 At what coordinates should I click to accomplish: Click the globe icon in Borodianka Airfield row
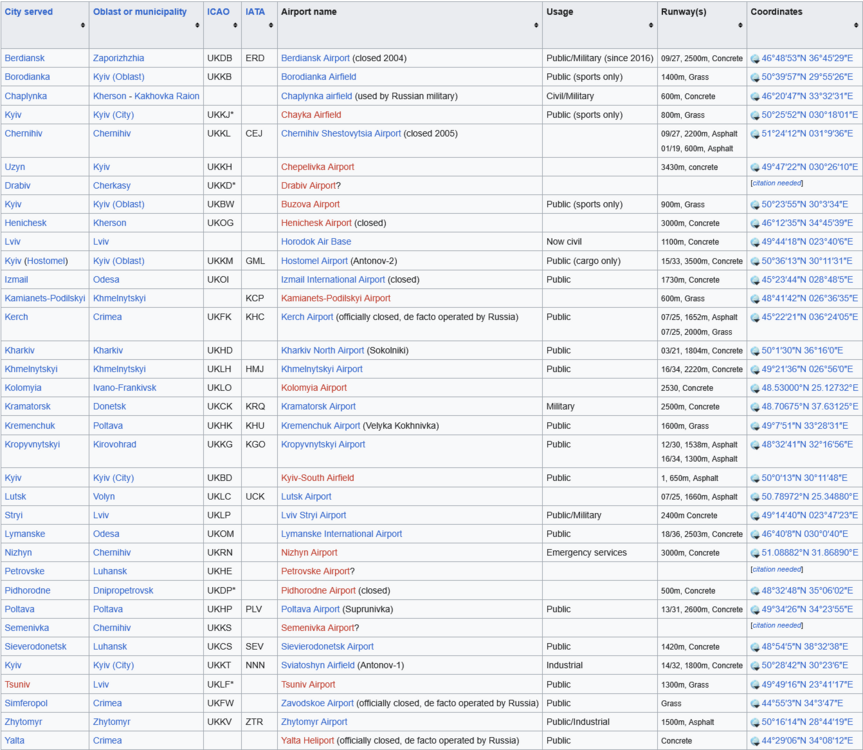(x=755, y=78)
